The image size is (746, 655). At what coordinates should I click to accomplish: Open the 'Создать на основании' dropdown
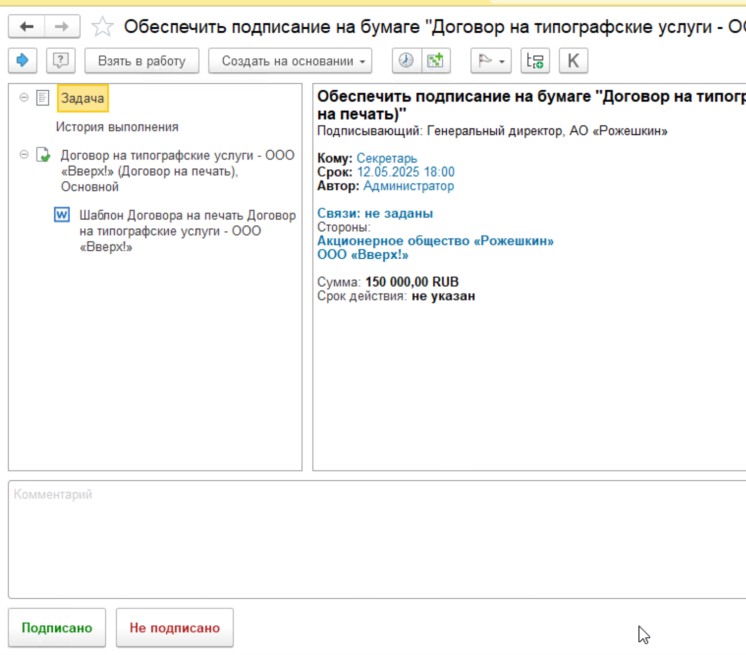(289, 61)
